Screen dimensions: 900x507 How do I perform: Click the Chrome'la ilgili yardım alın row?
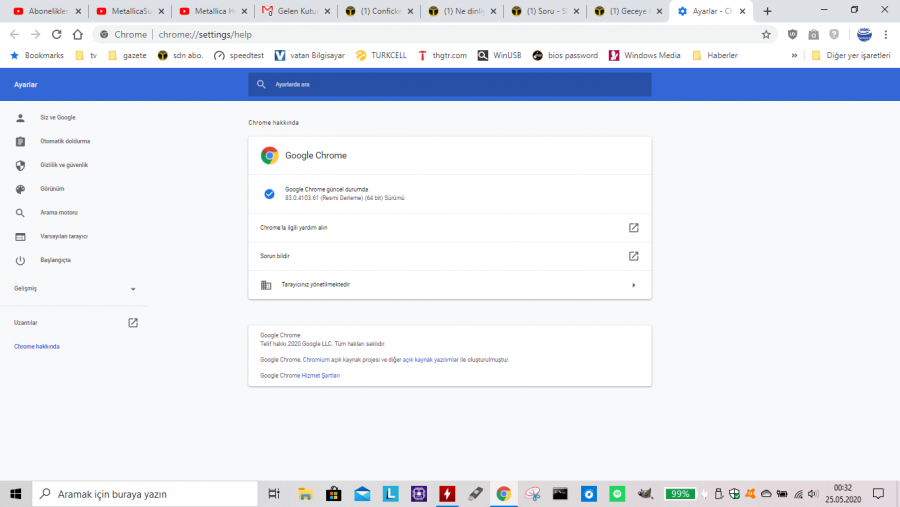pos(449,228)
